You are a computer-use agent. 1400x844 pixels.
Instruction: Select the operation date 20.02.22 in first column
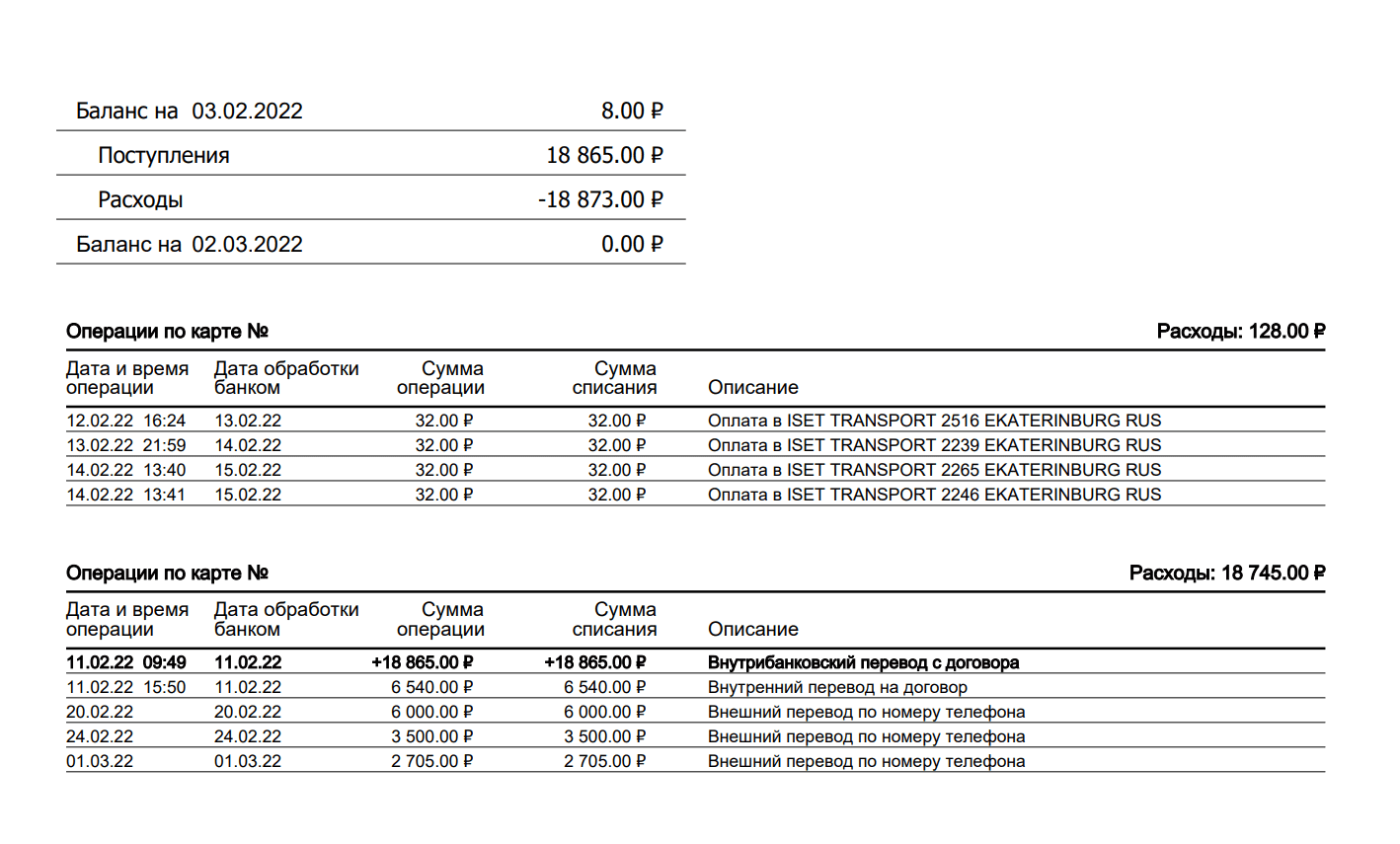100,712
